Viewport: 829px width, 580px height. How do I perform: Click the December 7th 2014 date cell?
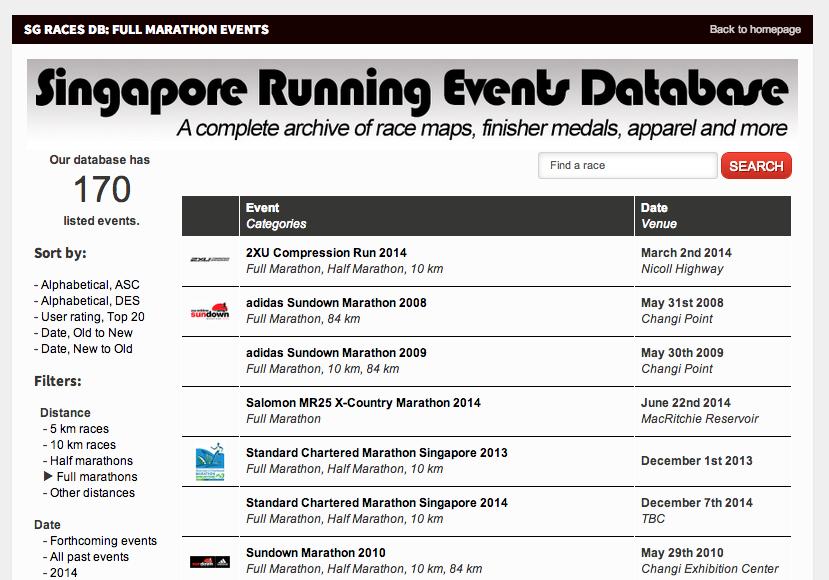tap(697, 503)
